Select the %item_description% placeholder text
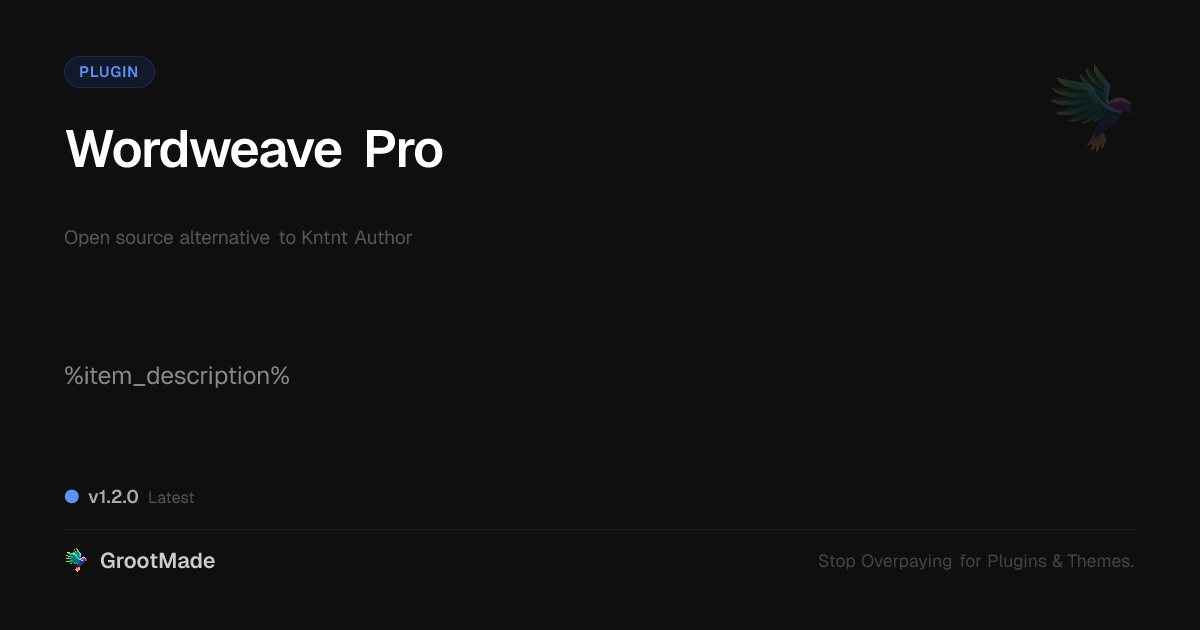 177,376
